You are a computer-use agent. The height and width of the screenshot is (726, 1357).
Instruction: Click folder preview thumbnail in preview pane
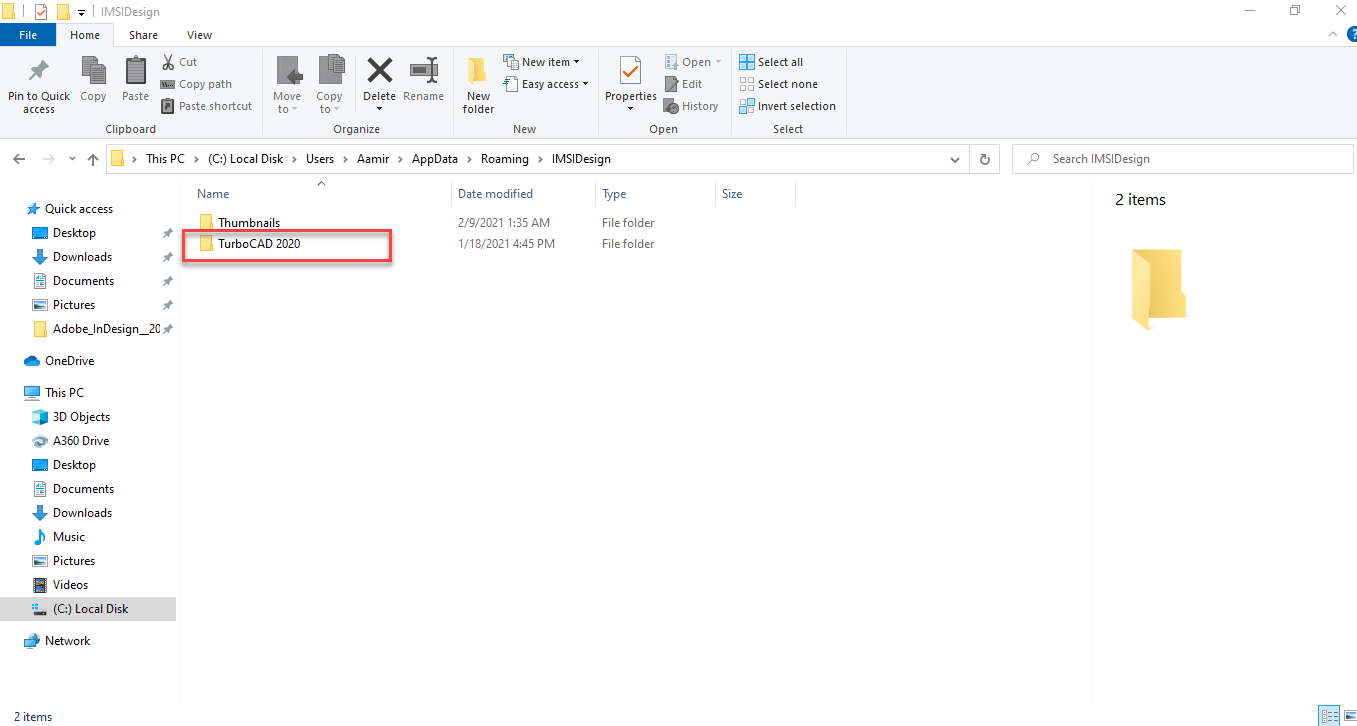click(x=1158, y=290)
